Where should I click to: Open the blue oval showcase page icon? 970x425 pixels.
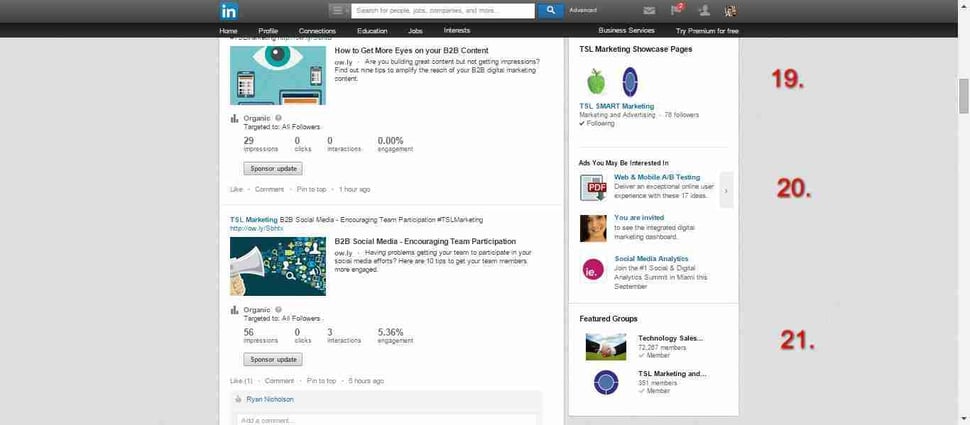click(630, 82)
